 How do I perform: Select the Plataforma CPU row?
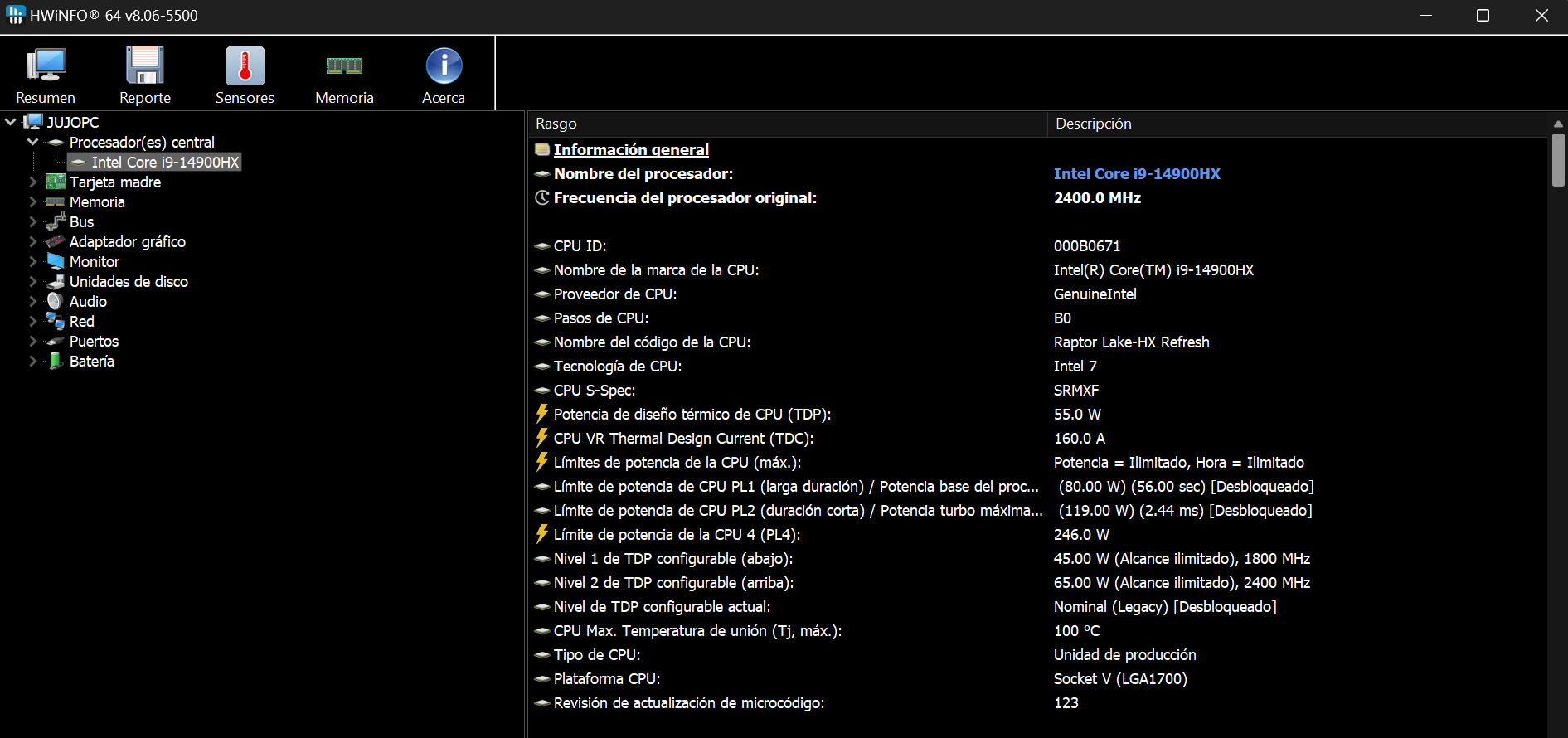[x=1038, y=678]
